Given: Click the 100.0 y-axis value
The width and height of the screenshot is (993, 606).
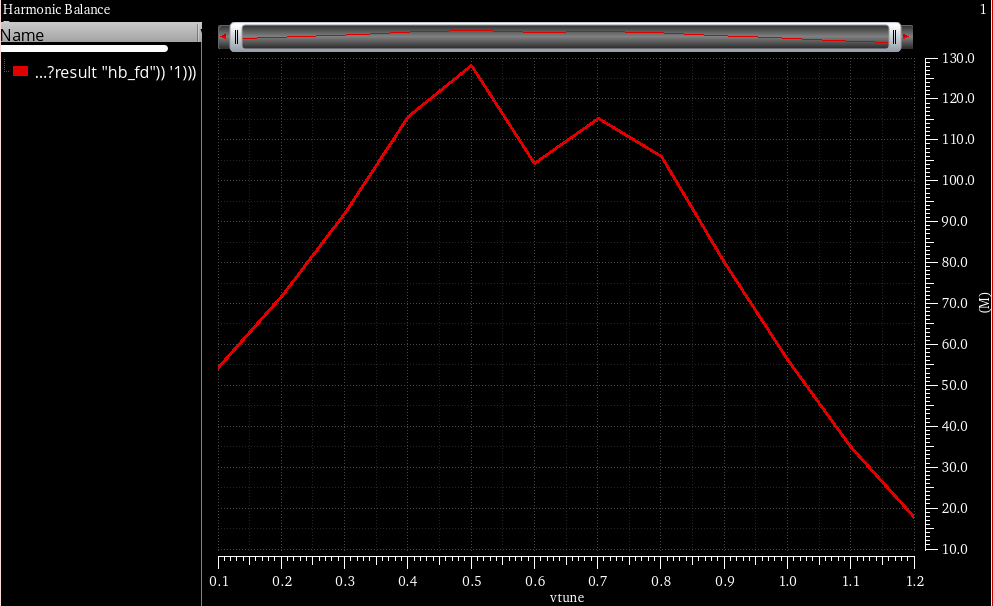Looking at the screenshot, I should point(958,180).
